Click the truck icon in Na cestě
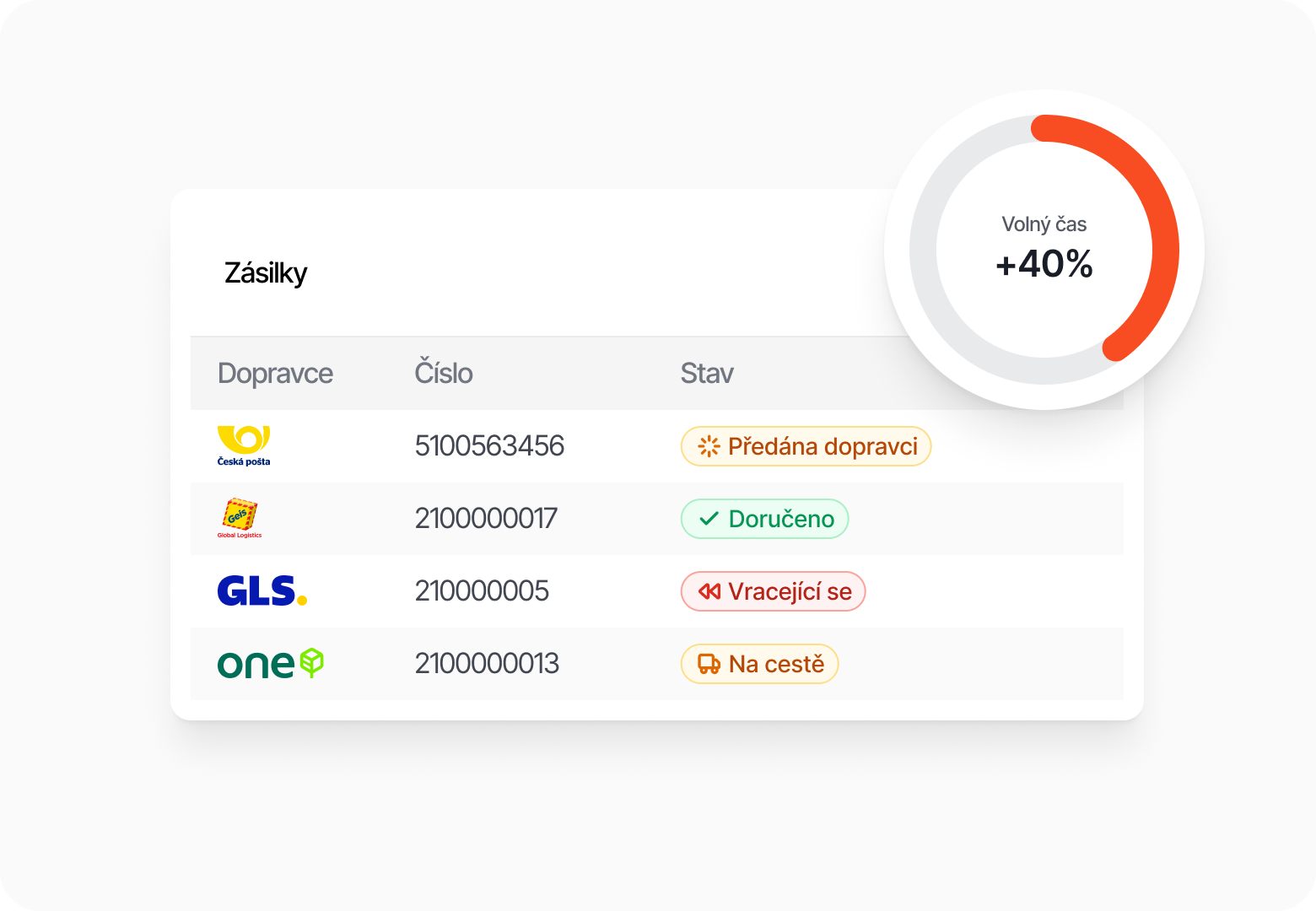 pos(709,664)
